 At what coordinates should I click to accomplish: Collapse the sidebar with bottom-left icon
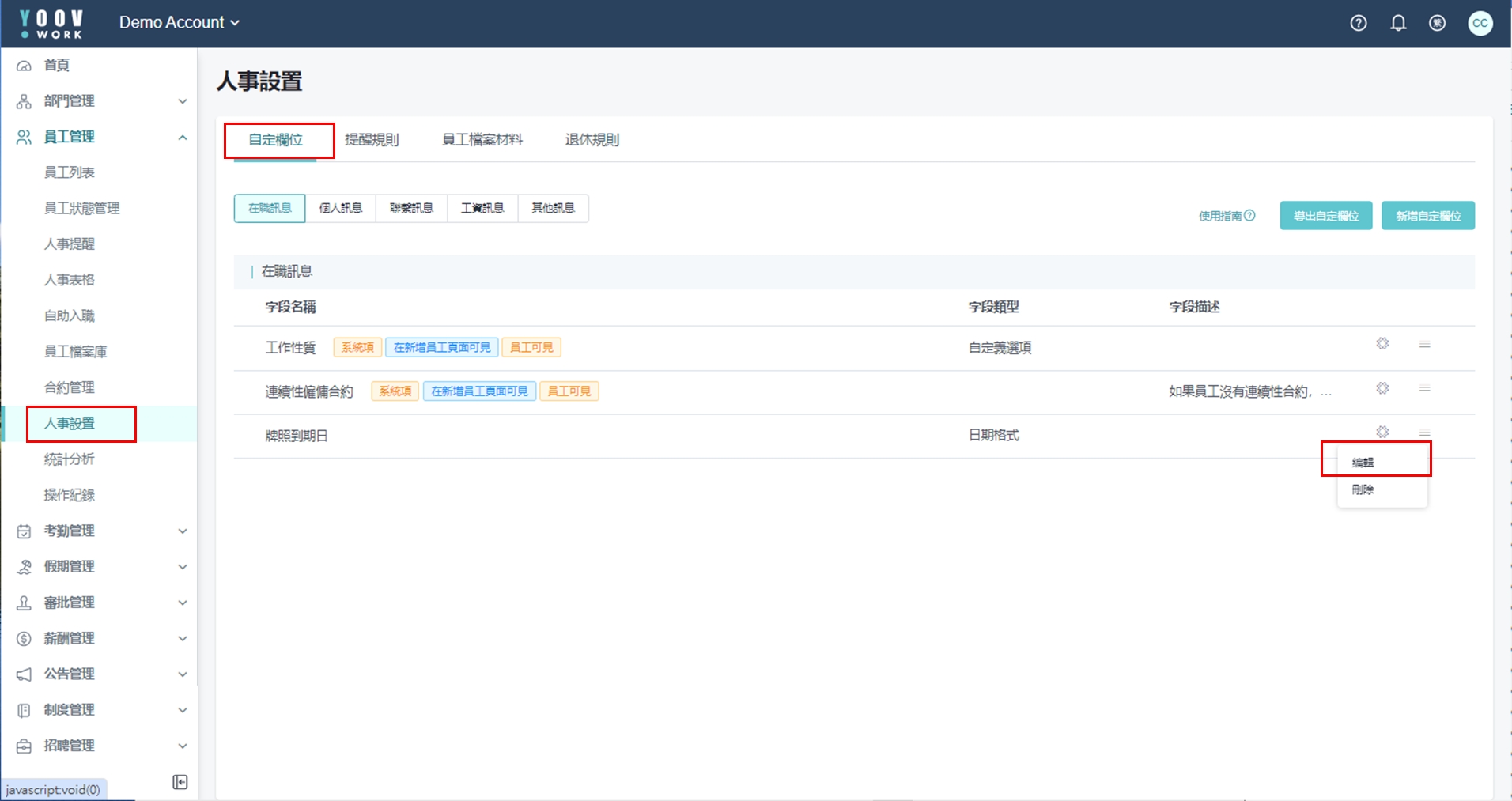tap(180, 782)
